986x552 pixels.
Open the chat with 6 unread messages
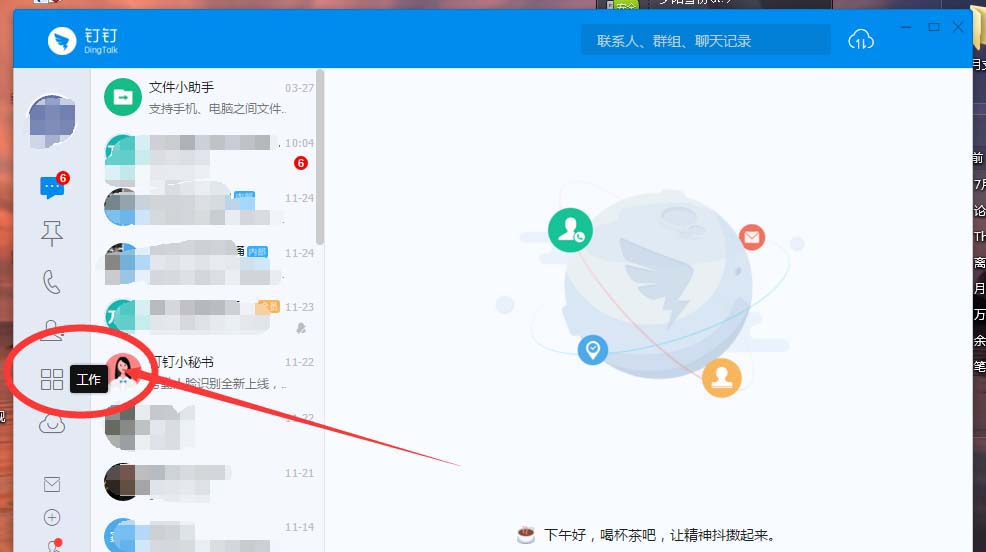click(x=208, y=153)
